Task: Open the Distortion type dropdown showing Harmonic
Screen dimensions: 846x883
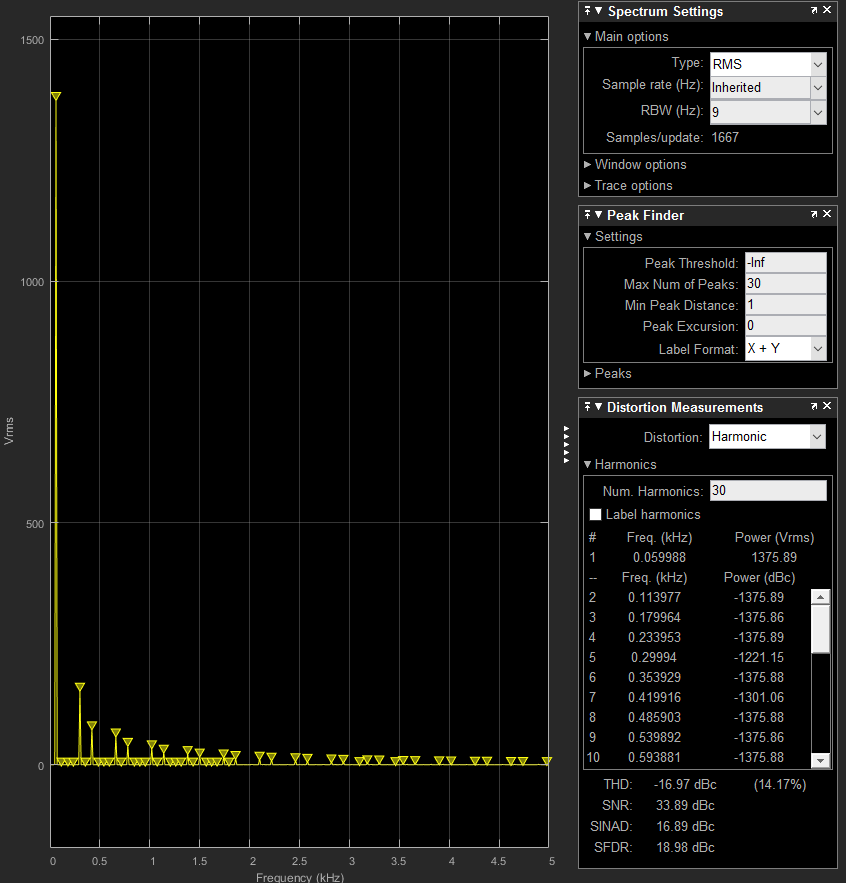Action: point(817,436)
